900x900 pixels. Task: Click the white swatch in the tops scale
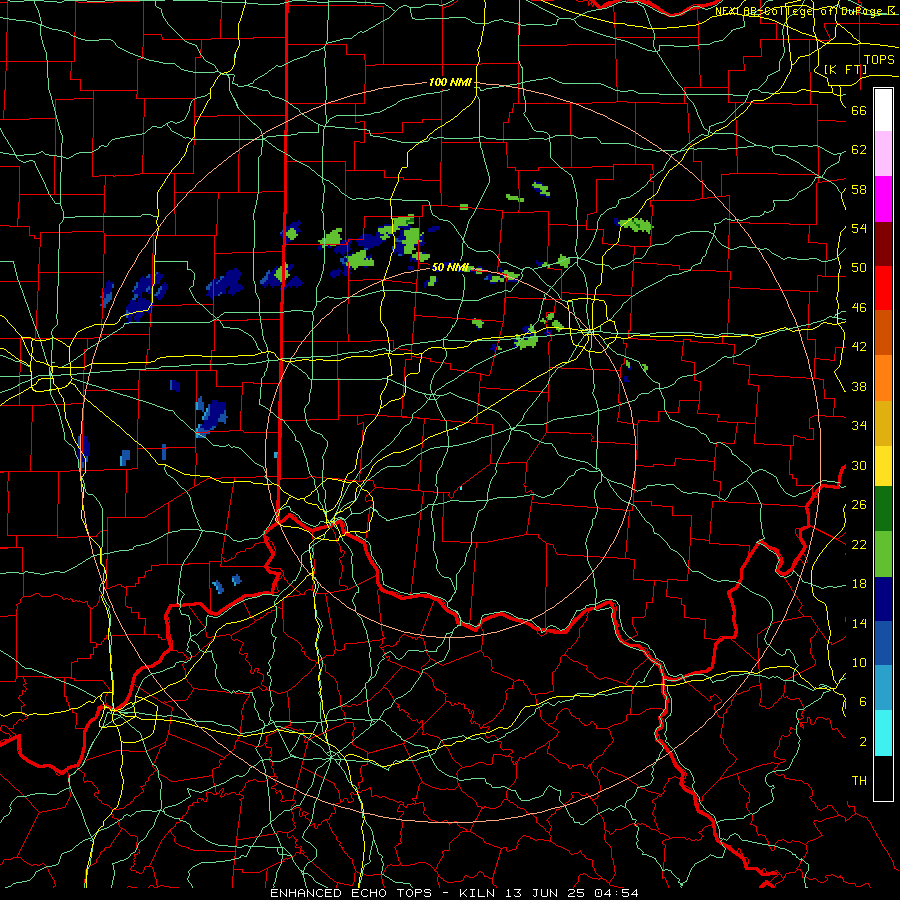(x=883, y=110)
